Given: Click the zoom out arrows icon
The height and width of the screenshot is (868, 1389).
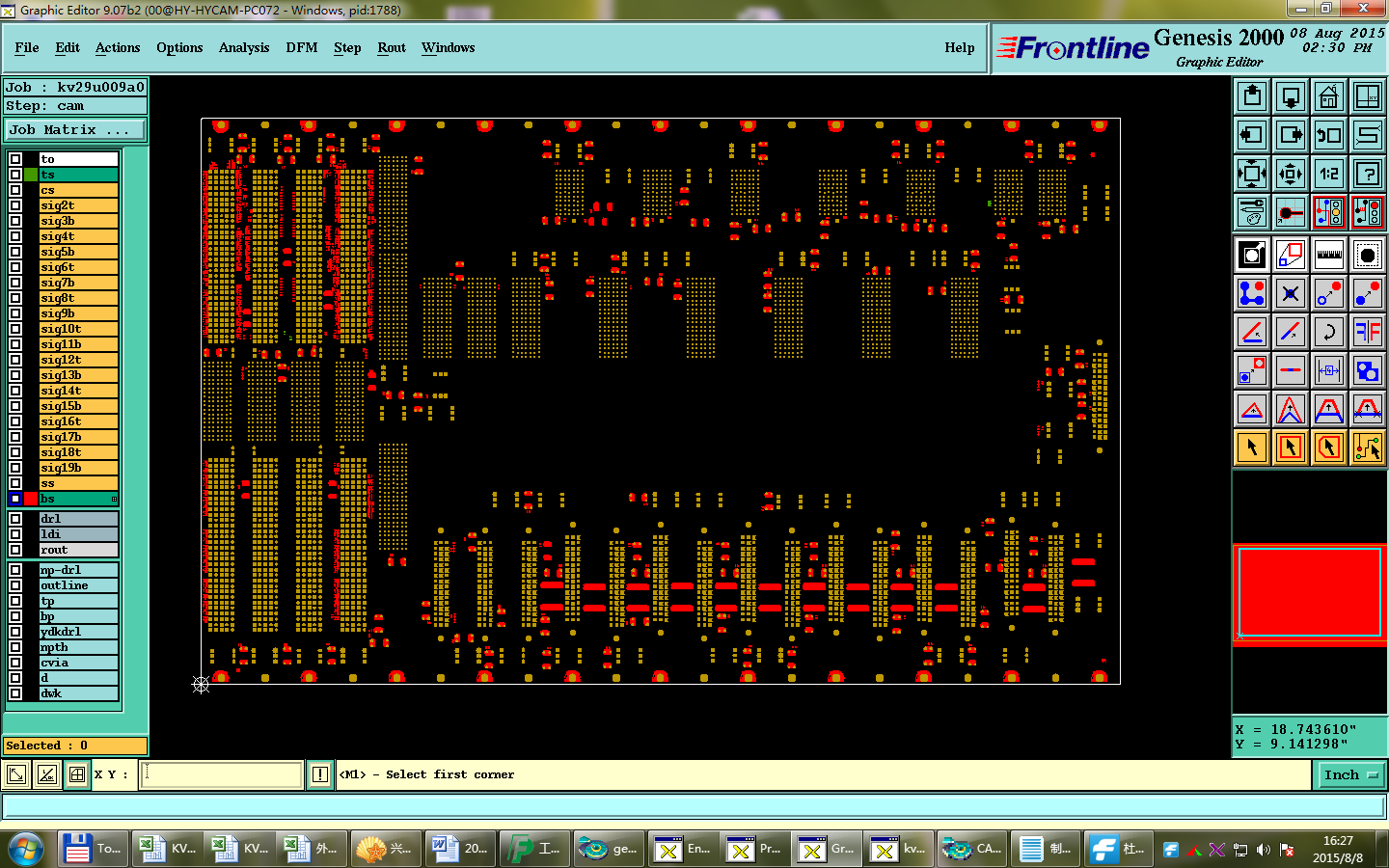Looking at the screenshot, I should [1291, 174].
